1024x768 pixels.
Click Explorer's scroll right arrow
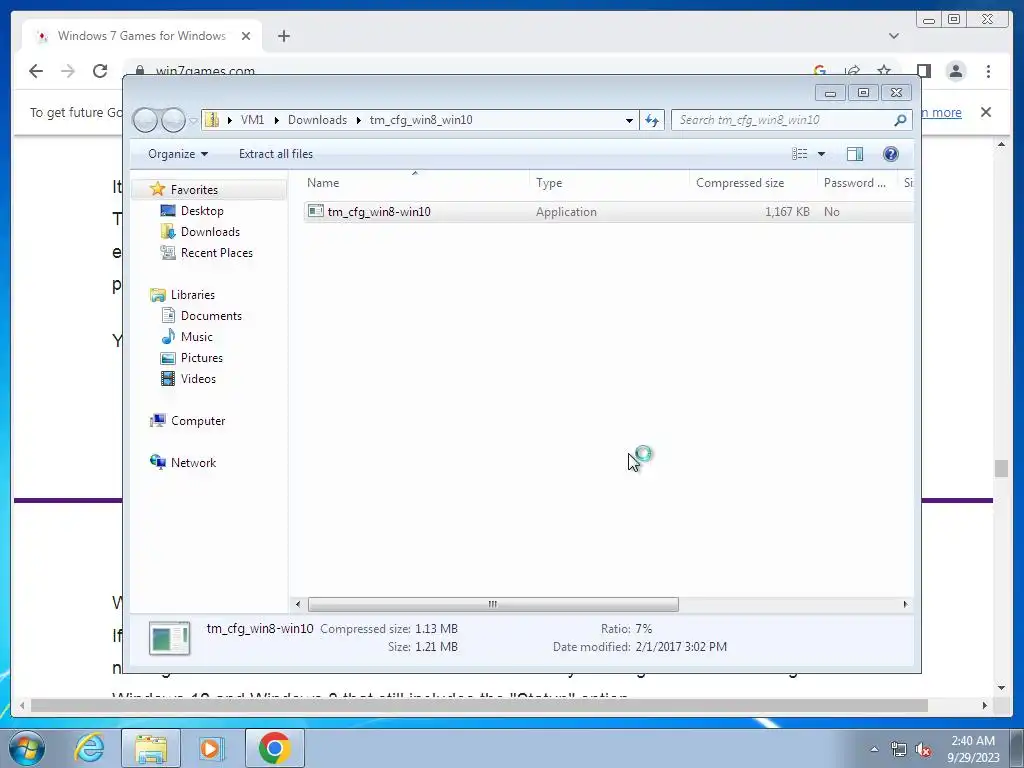[905, 604]
